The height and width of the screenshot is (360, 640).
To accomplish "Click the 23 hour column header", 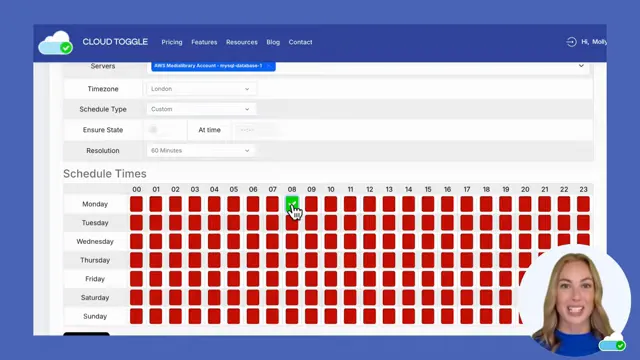I will tap(583, 189).
